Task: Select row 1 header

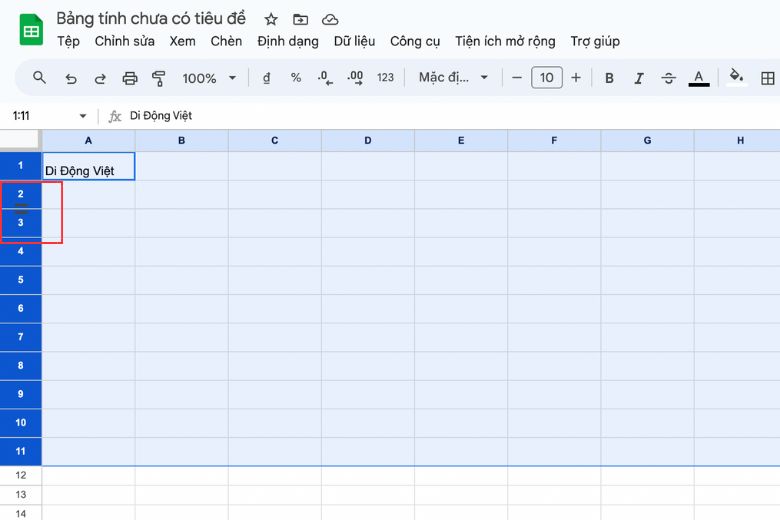Action: tap(20, 166)
